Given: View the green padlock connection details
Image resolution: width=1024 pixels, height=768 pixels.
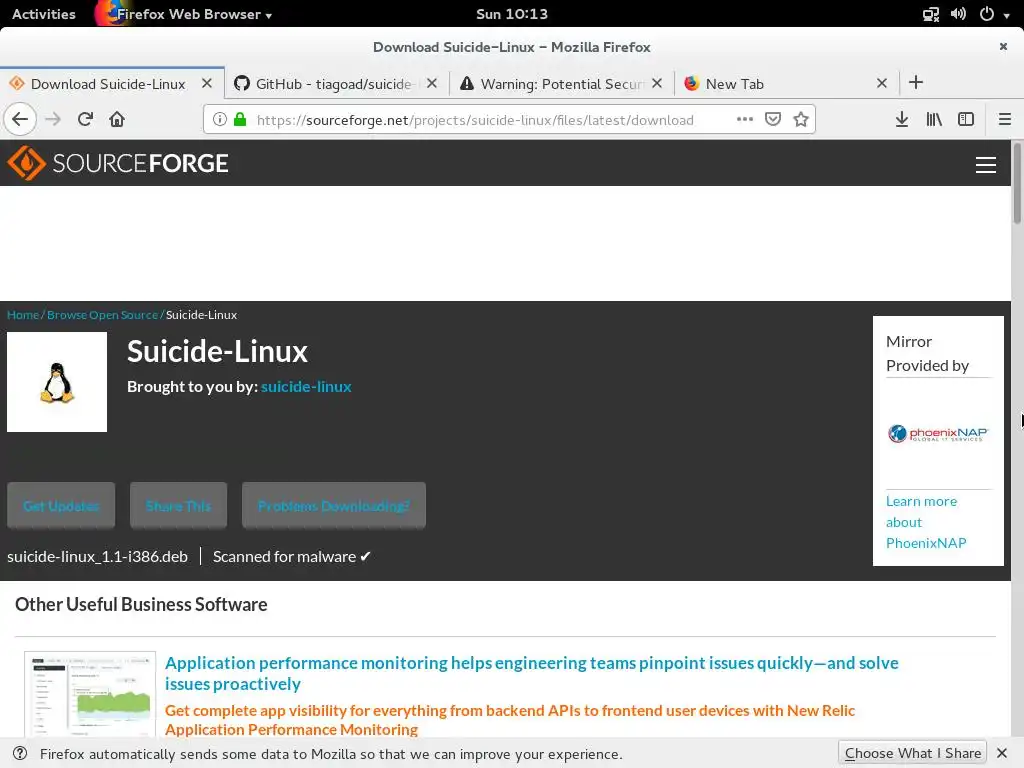Looking at the screenshot, I should pyautogui.click(x=240, y=120).
